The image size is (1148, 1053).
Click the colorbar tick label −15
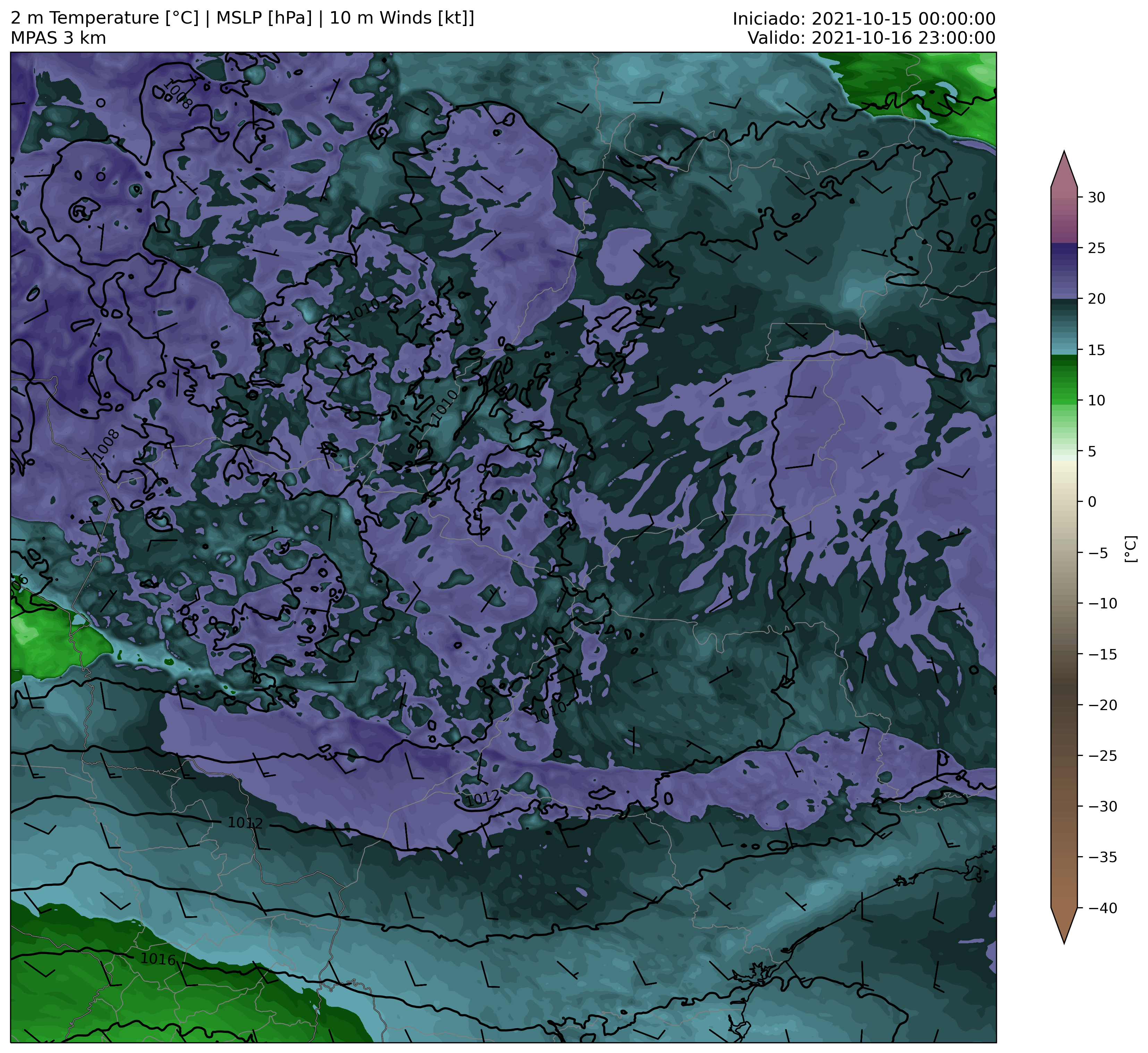[1103, 654]
